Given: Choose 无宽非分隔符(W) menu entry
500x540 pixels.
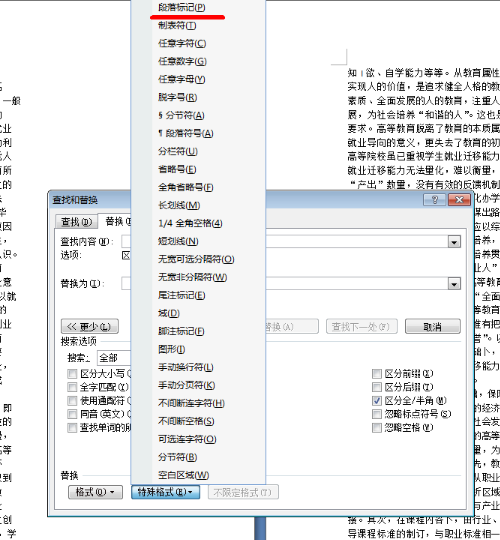Looking at the screenshot, I should click(x=192, y=277).
